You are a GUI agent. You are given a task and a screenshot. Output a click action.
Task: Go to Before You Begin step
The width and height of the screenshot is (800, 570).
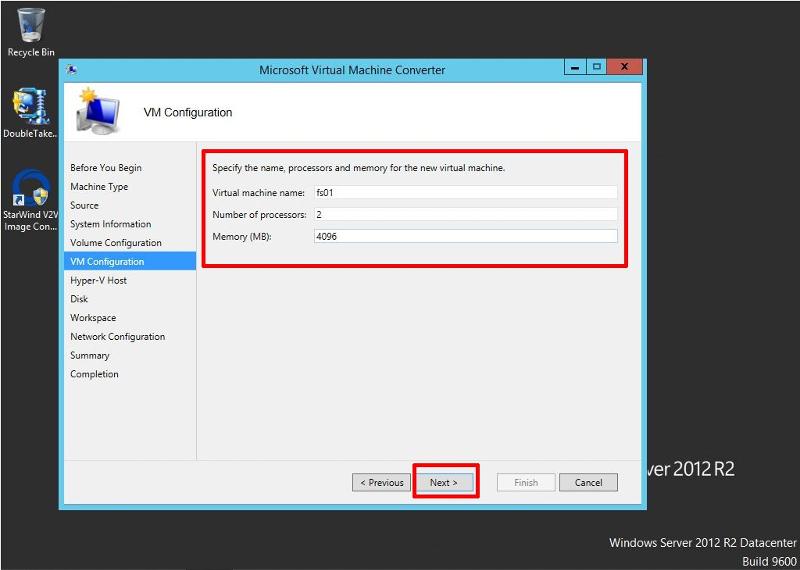106,168
